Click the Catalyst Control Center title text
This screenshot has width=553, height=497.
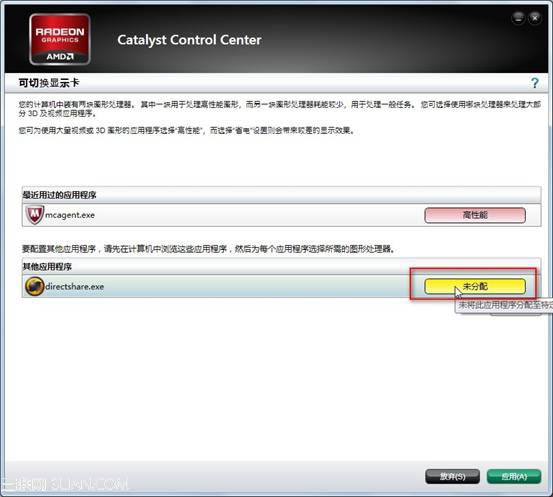189,40
